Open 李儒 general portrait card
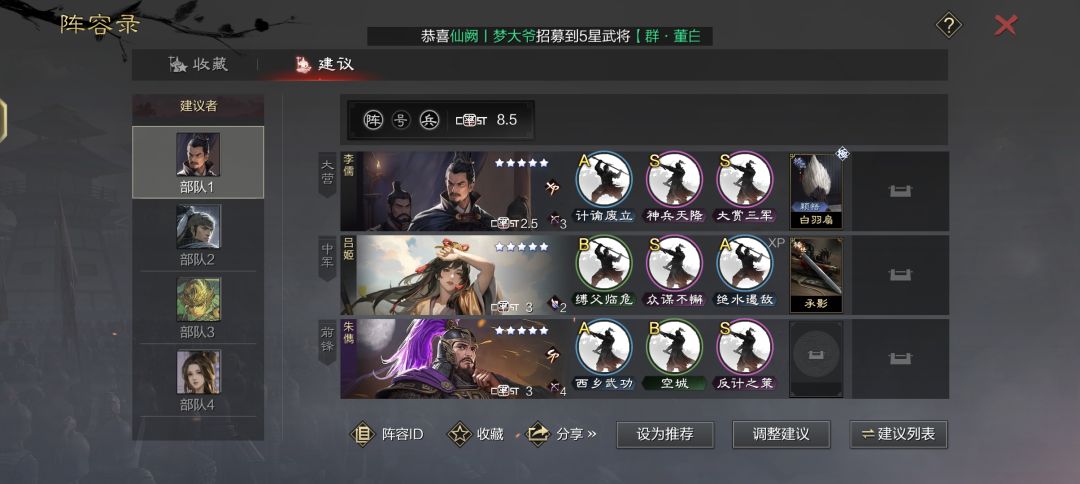This screenshot has height=484, width=1080. pyautogui.click(x=455, y=191)
